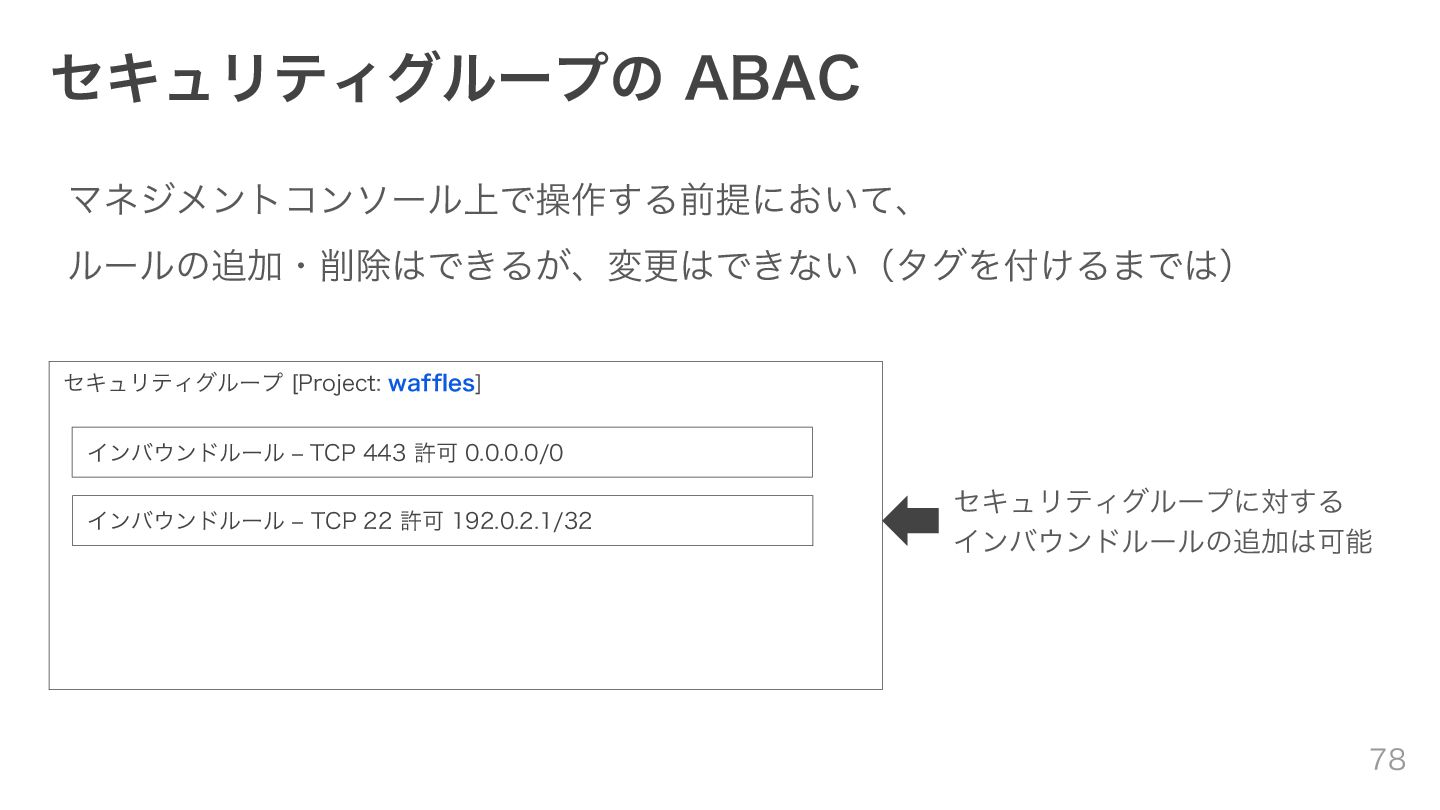Click インバウンドルール text in the first rule

point(185,453)
